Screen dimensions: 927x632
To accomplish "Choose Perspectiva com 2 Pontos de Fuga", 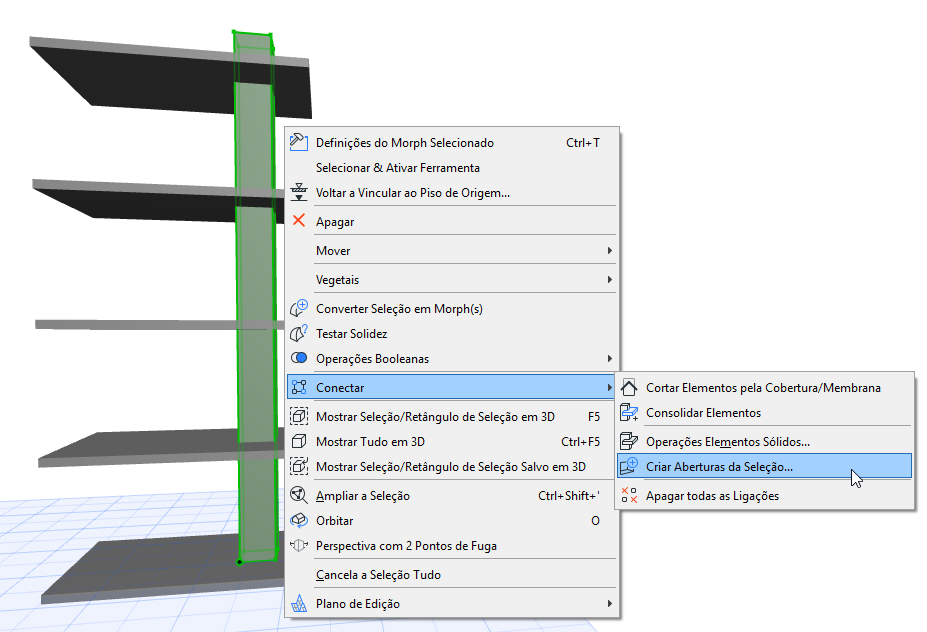I will pos(452,546).
